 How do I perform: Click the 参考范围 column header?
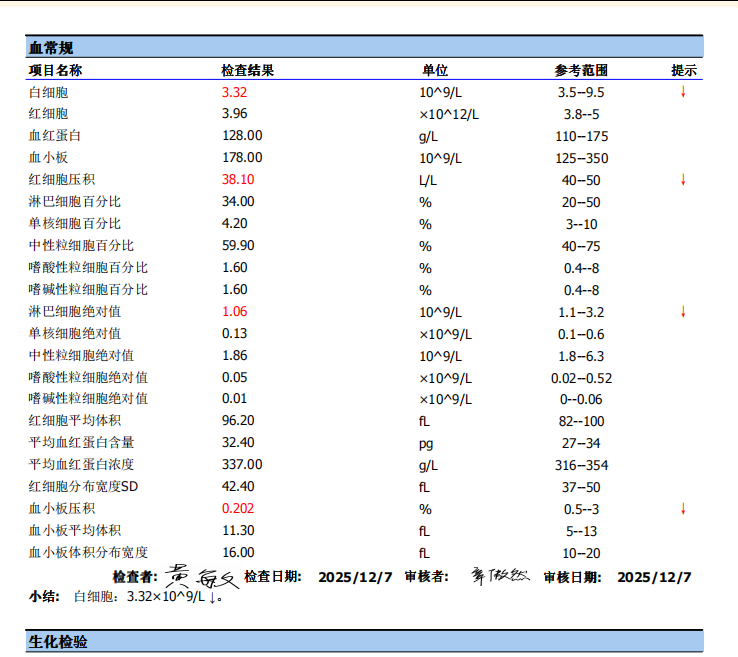[581, 70]
